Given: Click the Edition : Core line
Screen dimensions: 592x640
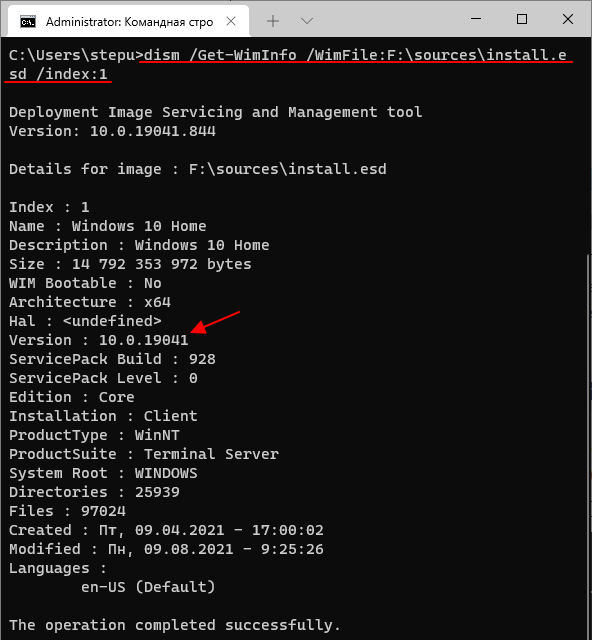Looking at the screenshot, I should 72,397.
